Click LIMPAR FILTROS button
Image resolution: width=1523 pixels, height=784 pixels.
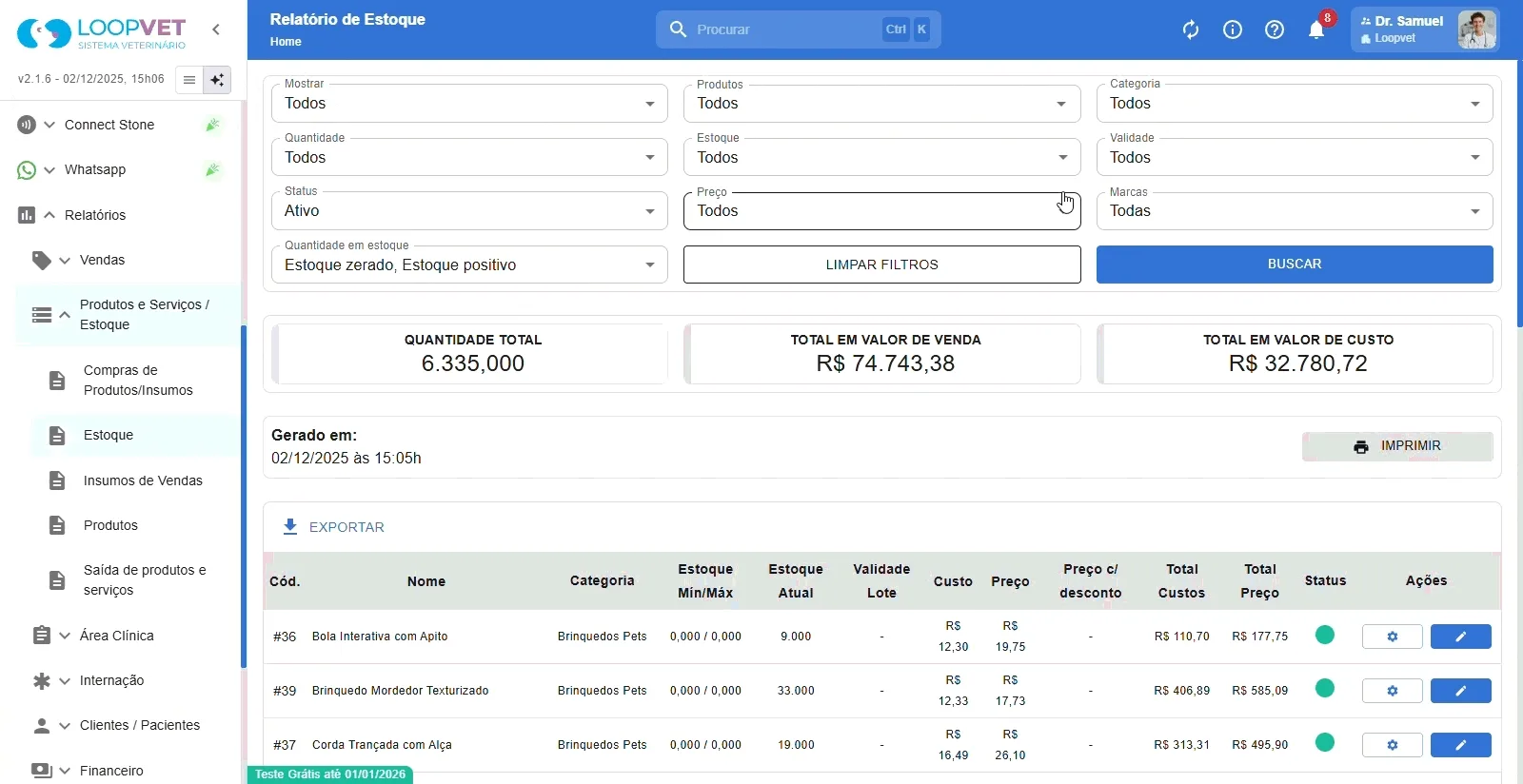pyautogui.click(x=882, y=265)
